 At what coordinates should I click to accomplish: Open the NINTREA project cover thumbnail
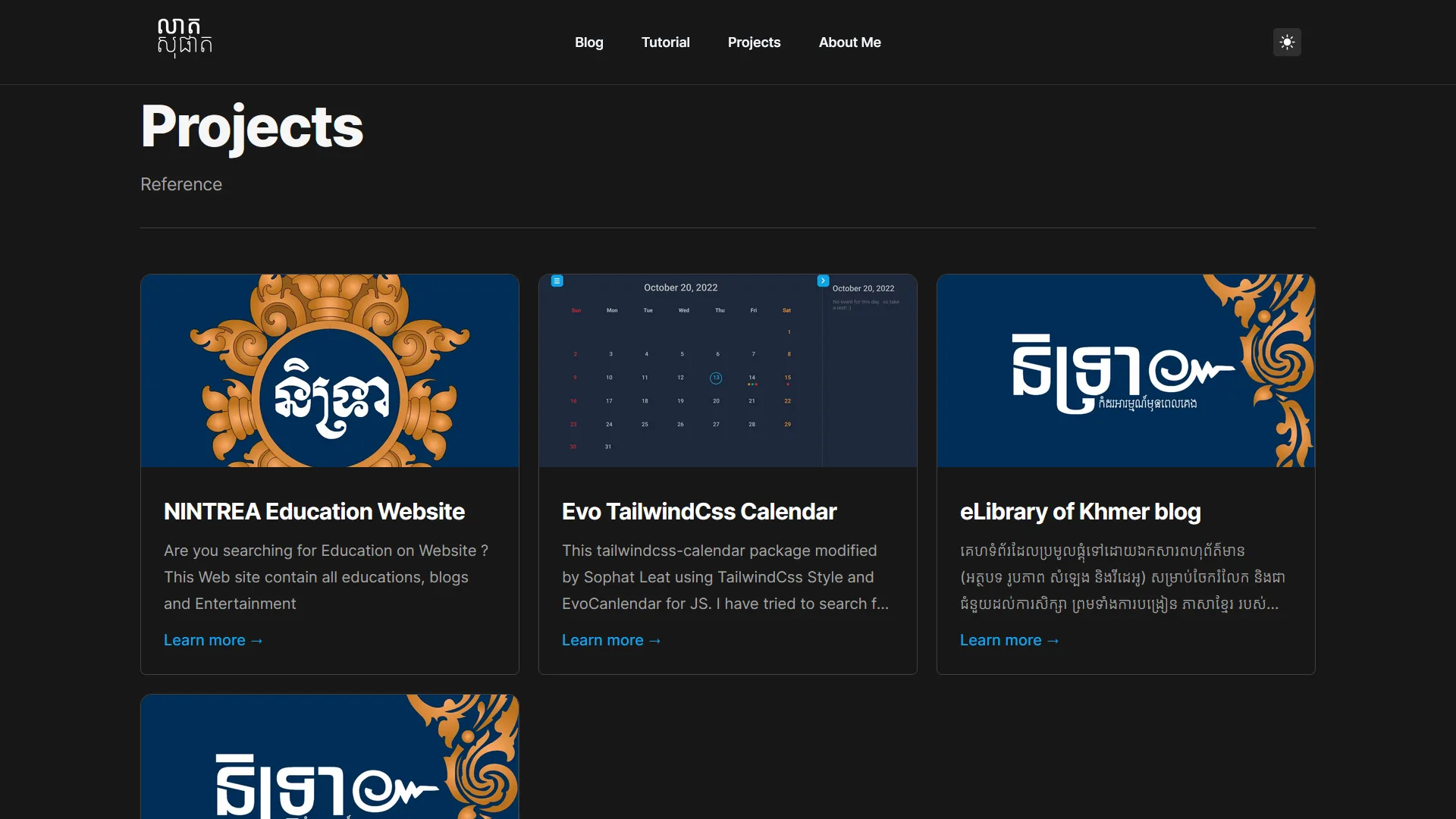point(329,370)
